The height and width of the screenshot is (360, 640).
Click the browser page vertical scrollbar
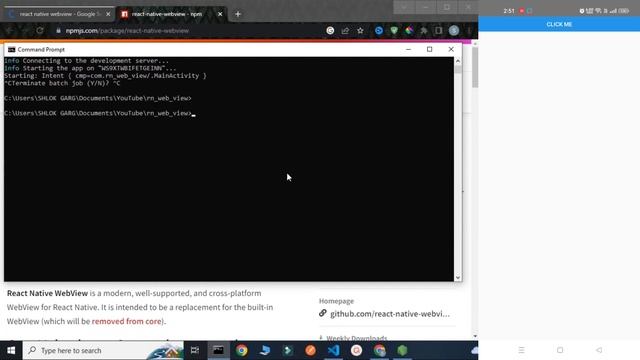(475, 67)
